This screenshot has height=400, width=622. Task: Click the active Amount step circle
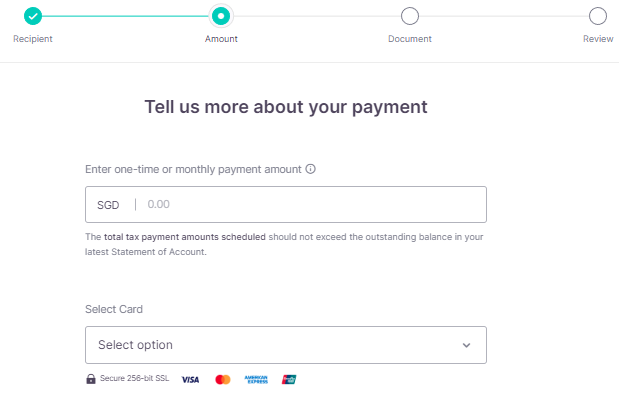(x=221, y=16)
